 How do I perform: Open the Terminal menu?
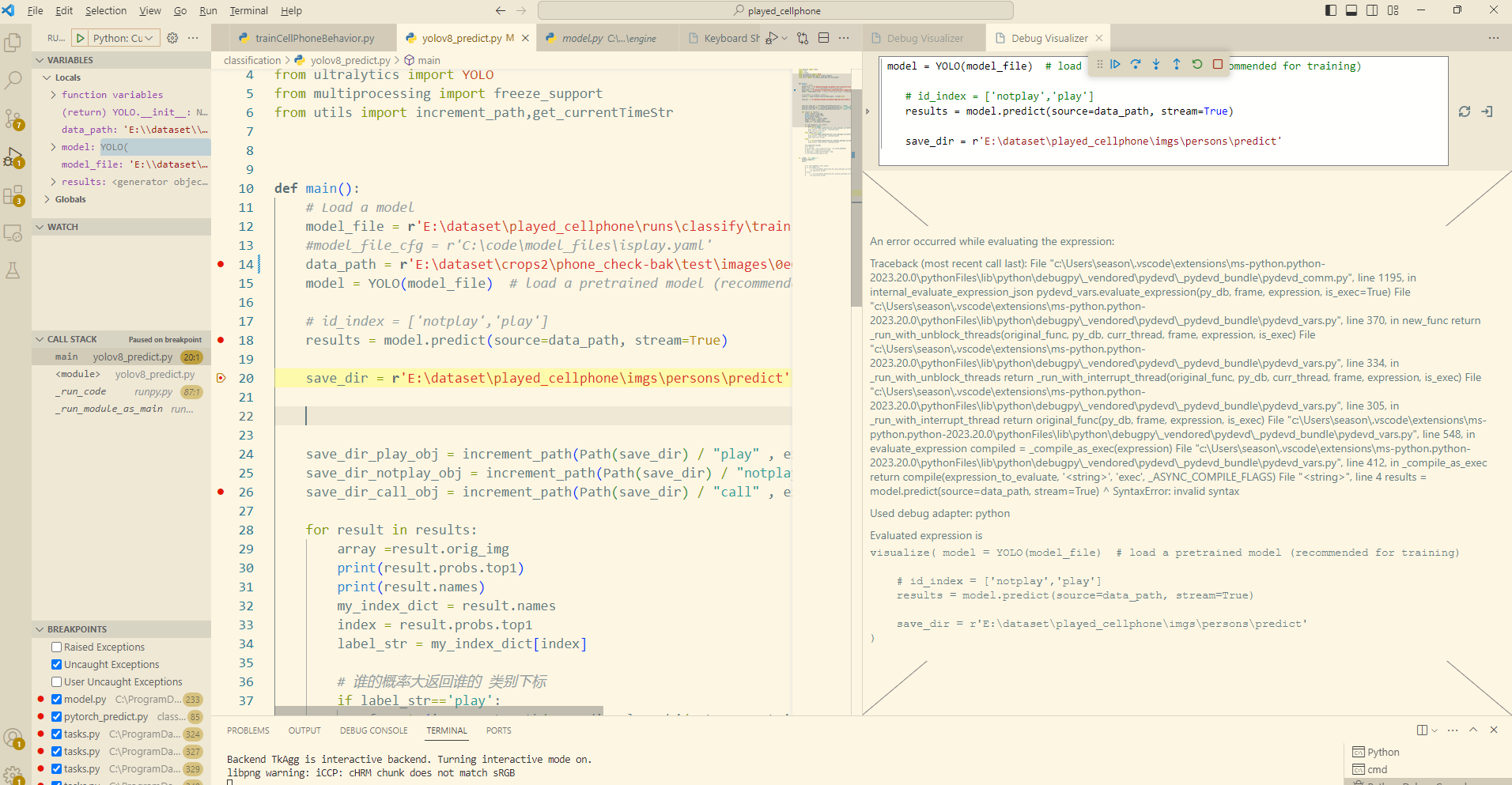[x=248, y=10]
